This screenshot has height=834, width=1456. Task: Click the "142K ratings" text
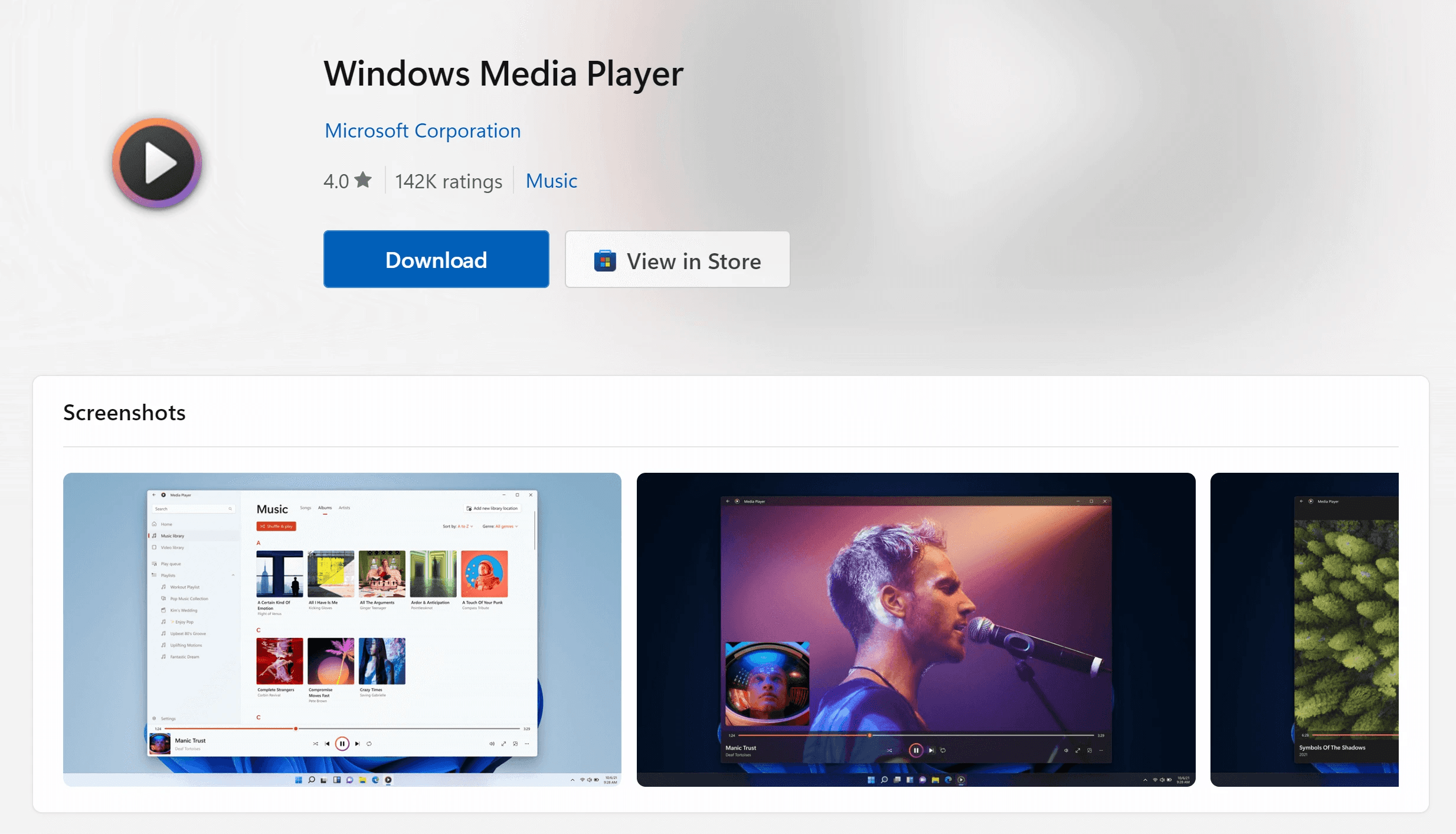449,181
